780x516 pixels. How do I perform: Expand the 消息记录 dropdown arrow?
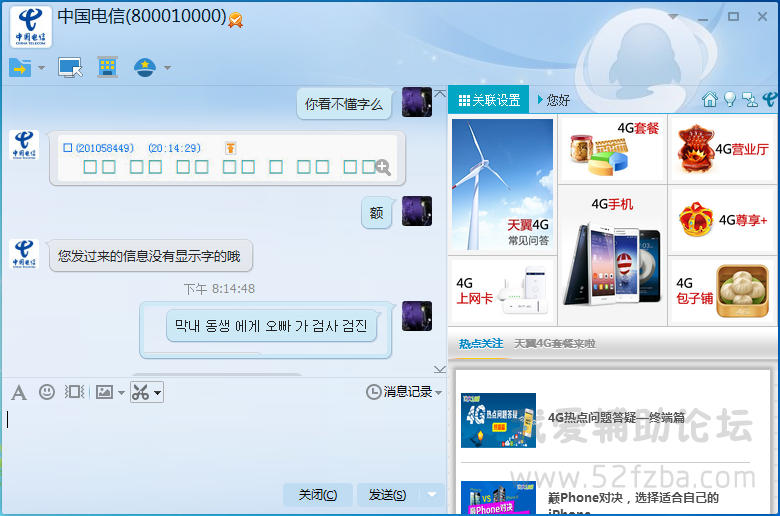tap(439, 393)
